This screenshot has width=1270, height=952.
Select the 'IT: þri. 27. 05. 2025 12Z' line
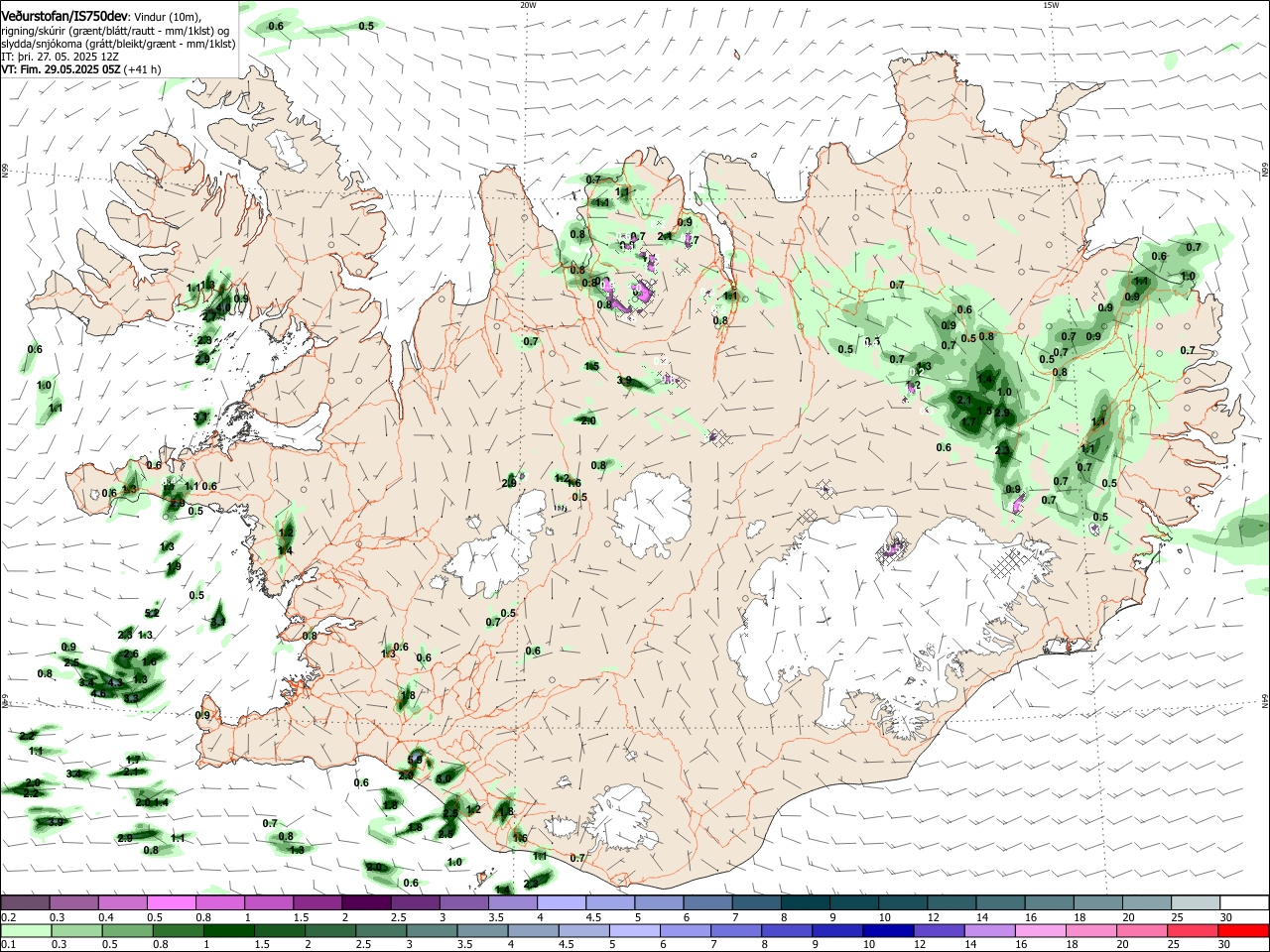pos(61,57)
